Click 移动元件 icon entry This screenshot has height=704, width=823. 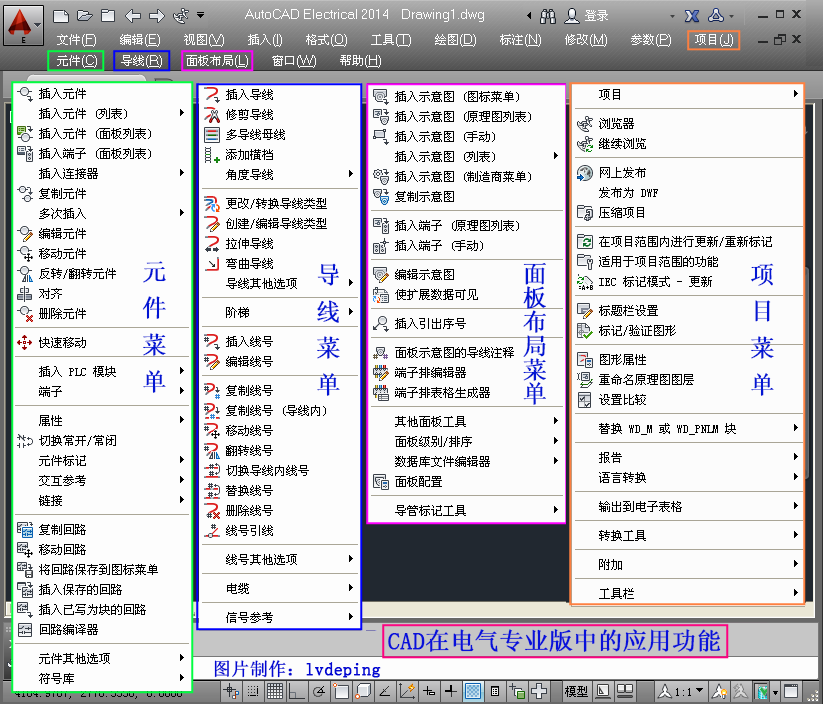[x=25, y=254]
